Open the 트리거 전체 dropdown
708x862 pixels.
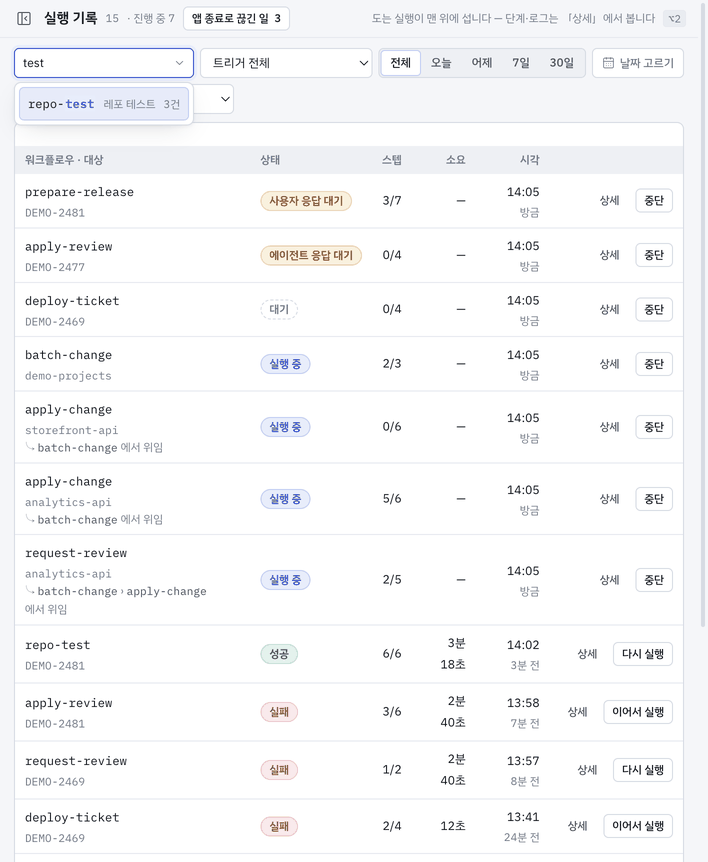286,63
